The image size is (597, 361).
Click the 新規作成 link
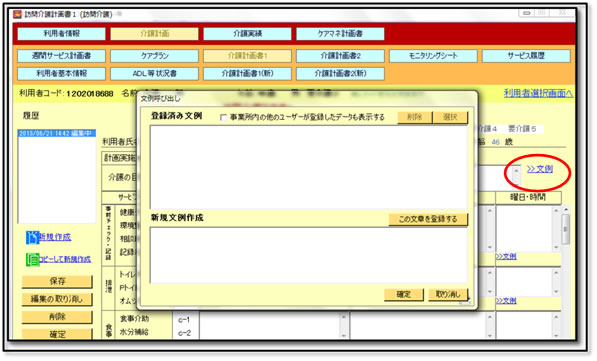(x=55, y=237)
